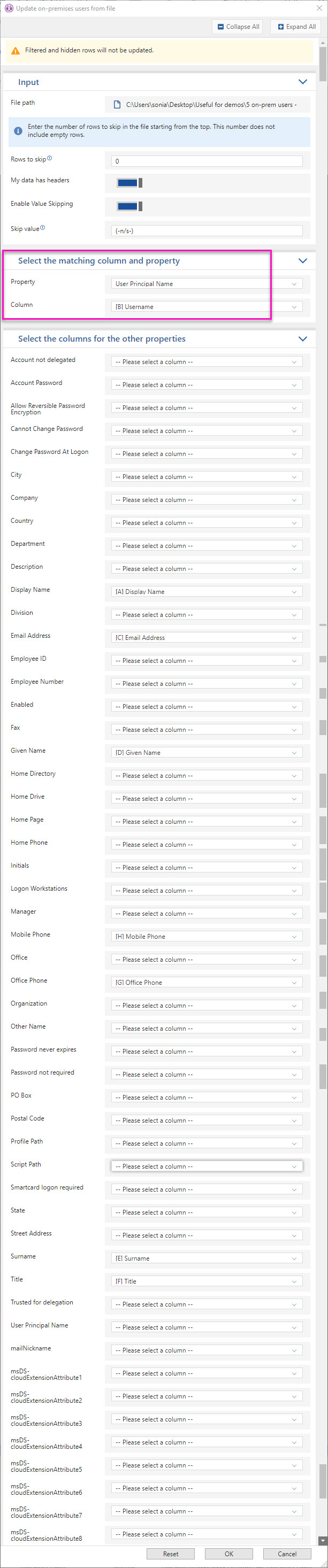Toggle the My data has headers switch

pyautogui.click(x=129, y=183)
